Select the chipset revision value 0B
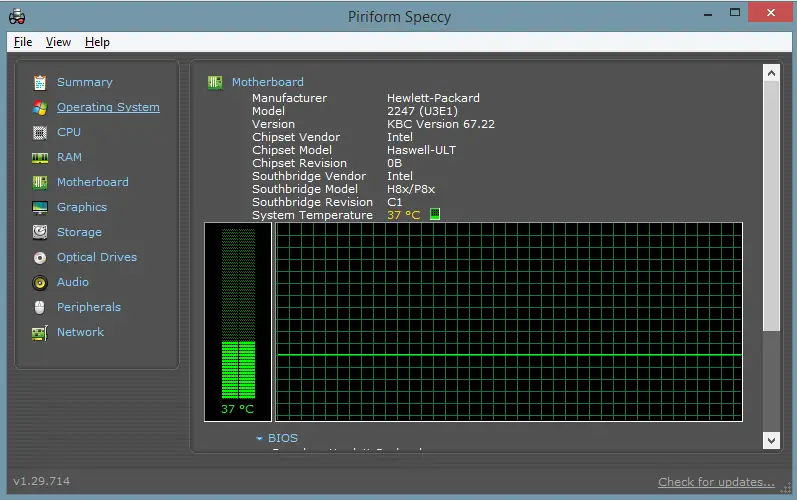Image resolution: width=797 pixels, height=500 pixels. [x=394, y=163]
